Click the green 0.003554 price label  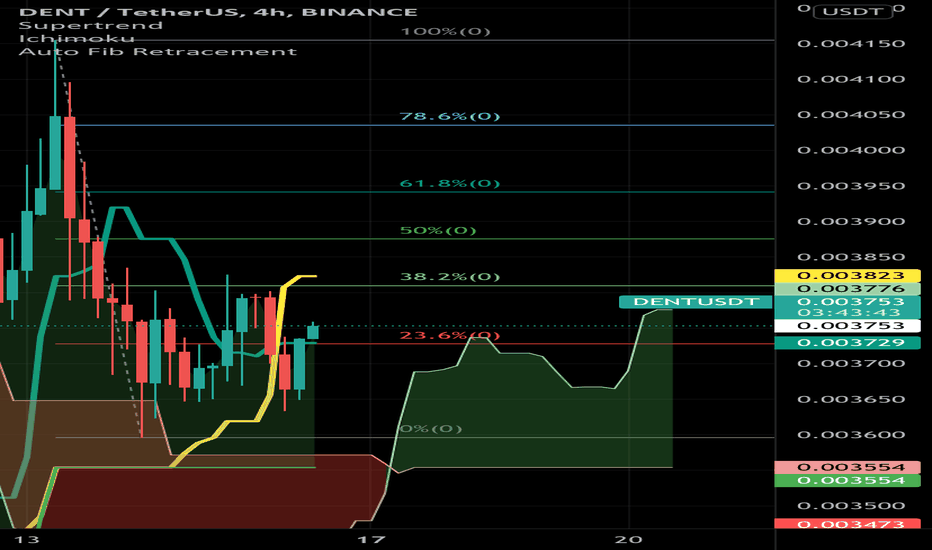pyautogui.click(x=848, y=480)
